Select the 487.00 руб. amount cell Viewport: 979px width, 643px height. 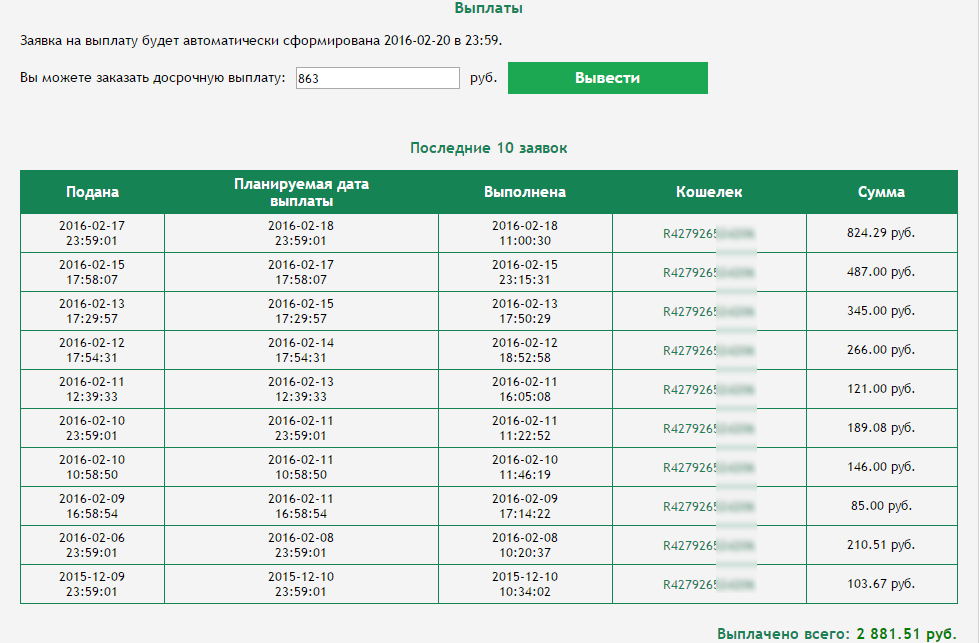tap(881, 272)
